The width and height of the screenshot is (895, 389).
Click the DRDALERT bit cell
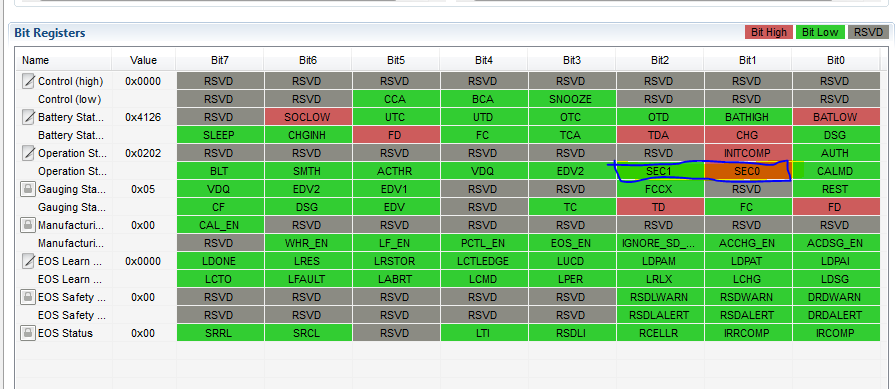coord(836,315)
